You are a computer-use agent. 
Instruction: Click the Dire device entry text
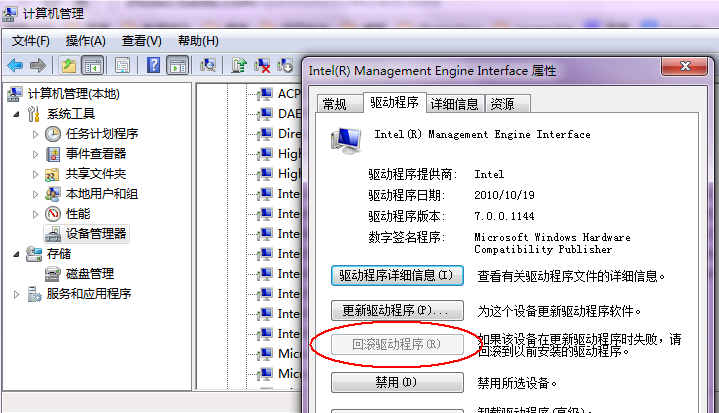289,134
